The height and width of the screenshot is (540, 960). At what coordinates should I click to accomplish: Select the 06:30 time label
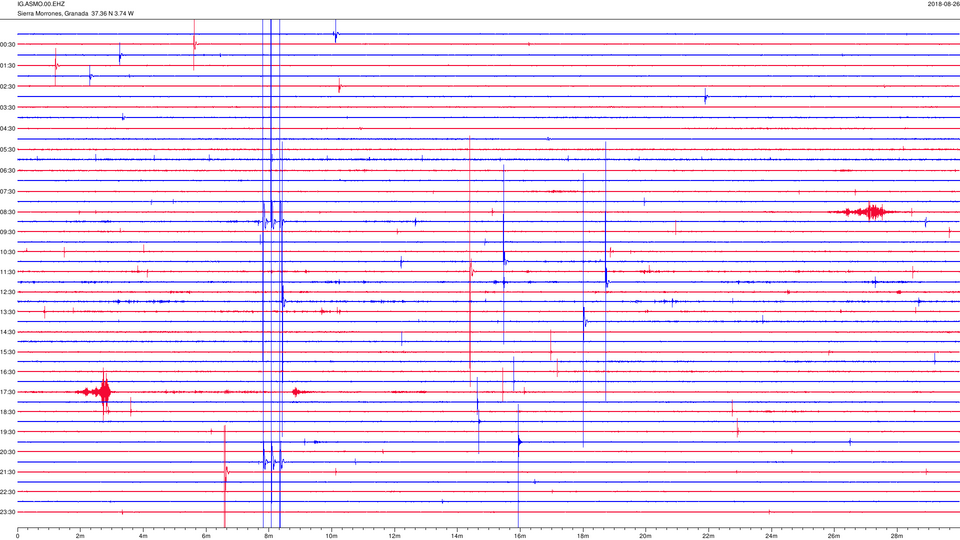(x=7, y=171)
